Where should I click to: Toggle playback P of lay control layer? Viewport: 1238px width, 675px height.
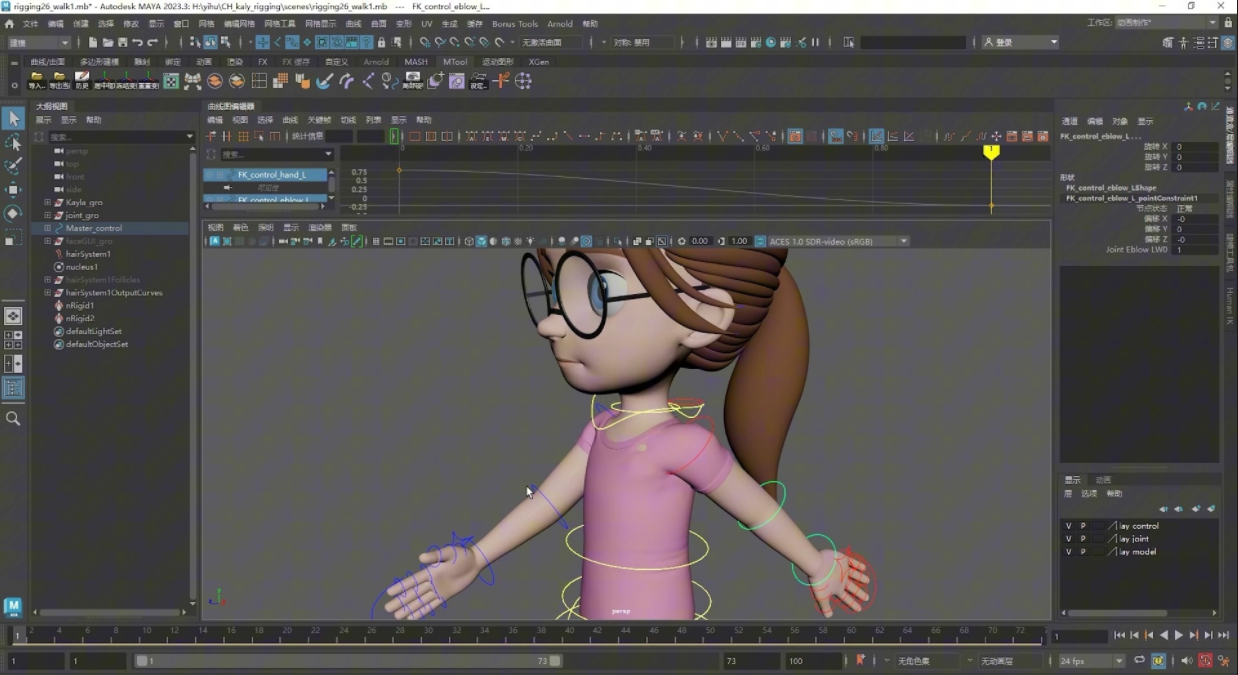(x=1082, y=526)
